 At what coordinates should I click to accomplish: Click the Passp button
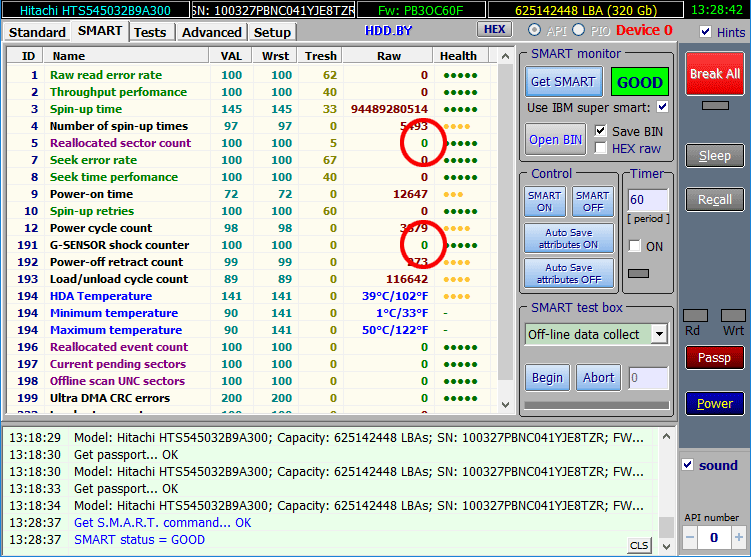click(x=715, y=358)
